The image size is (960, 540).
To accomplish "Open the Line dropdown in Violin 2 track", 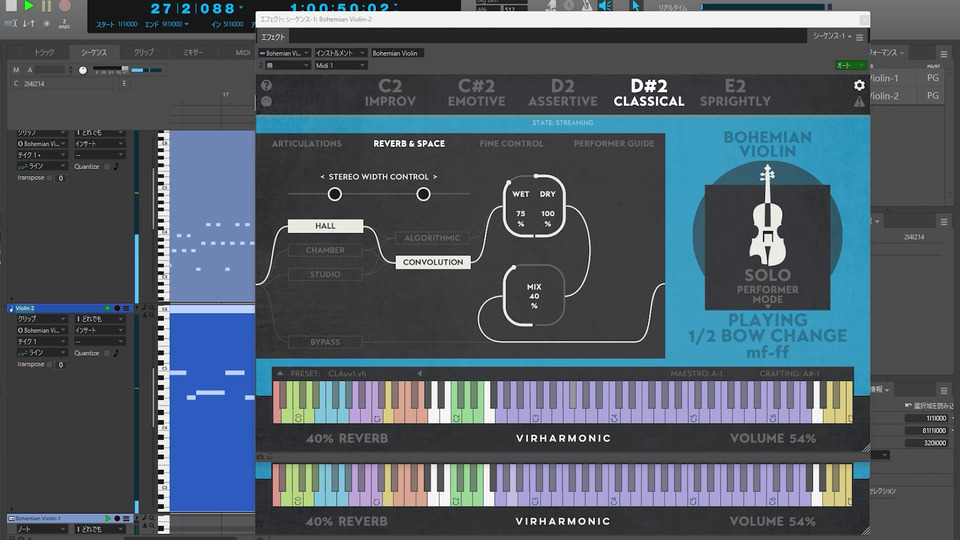I will coord(42,353).
